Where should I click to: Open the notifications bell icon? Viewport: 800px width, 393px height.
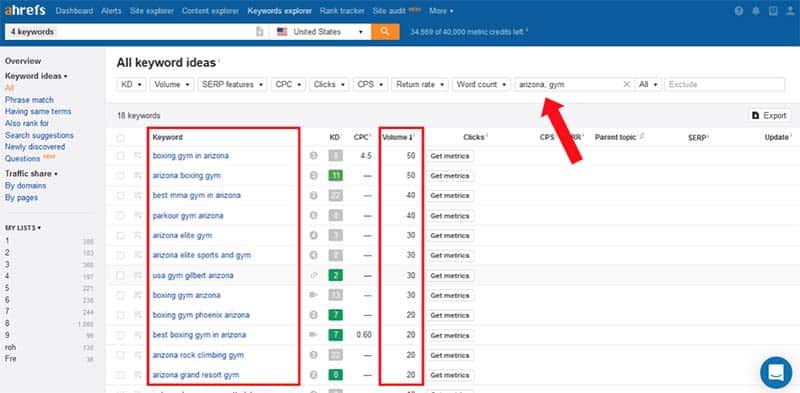pos(756,11)
